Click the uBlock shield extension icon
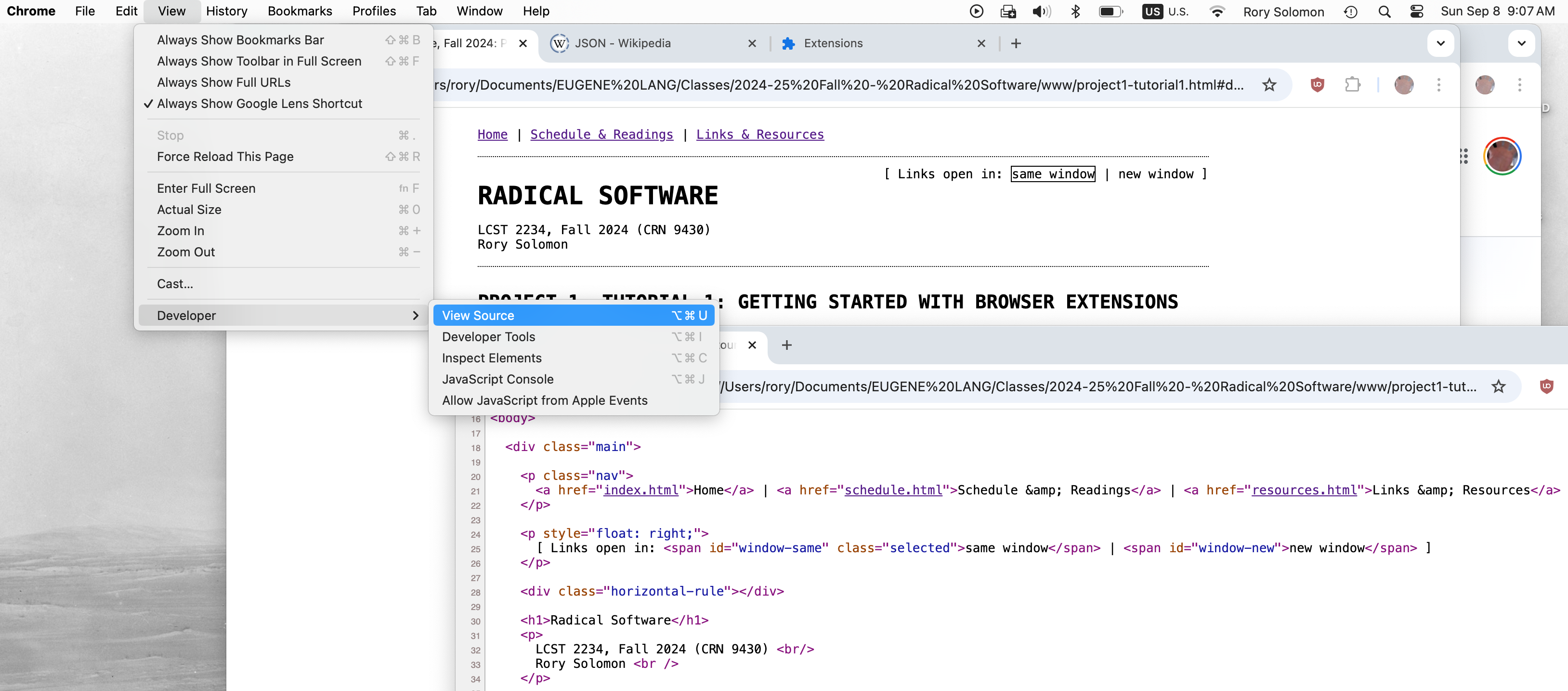Image resolution: width=1568 pixels, height=691 pixels. point(1317,85)
